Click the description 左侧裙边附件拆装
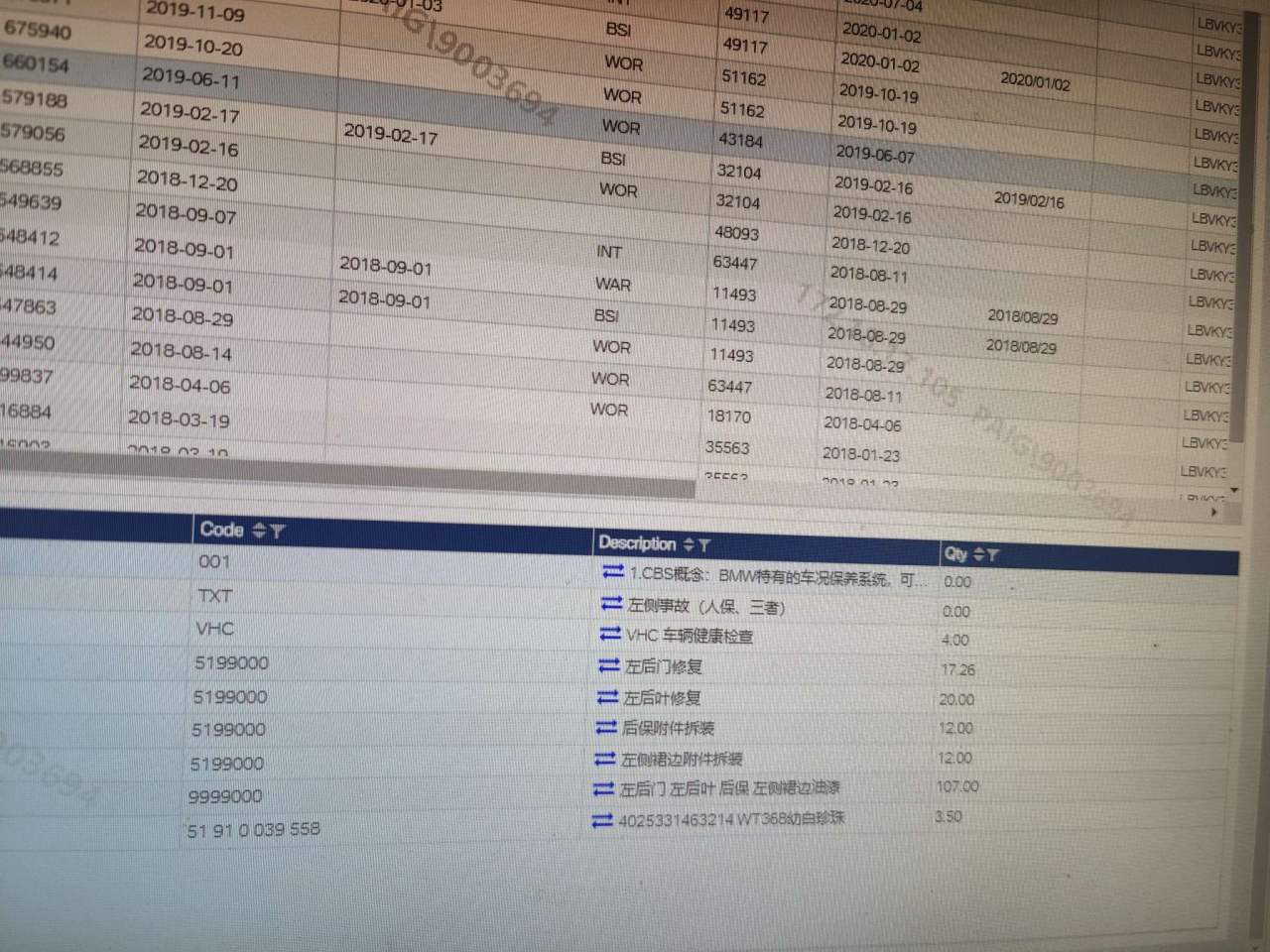Image resolution: width=1270 pixels, height=952 pixels. pyautogui.click(x=682, y=760)
